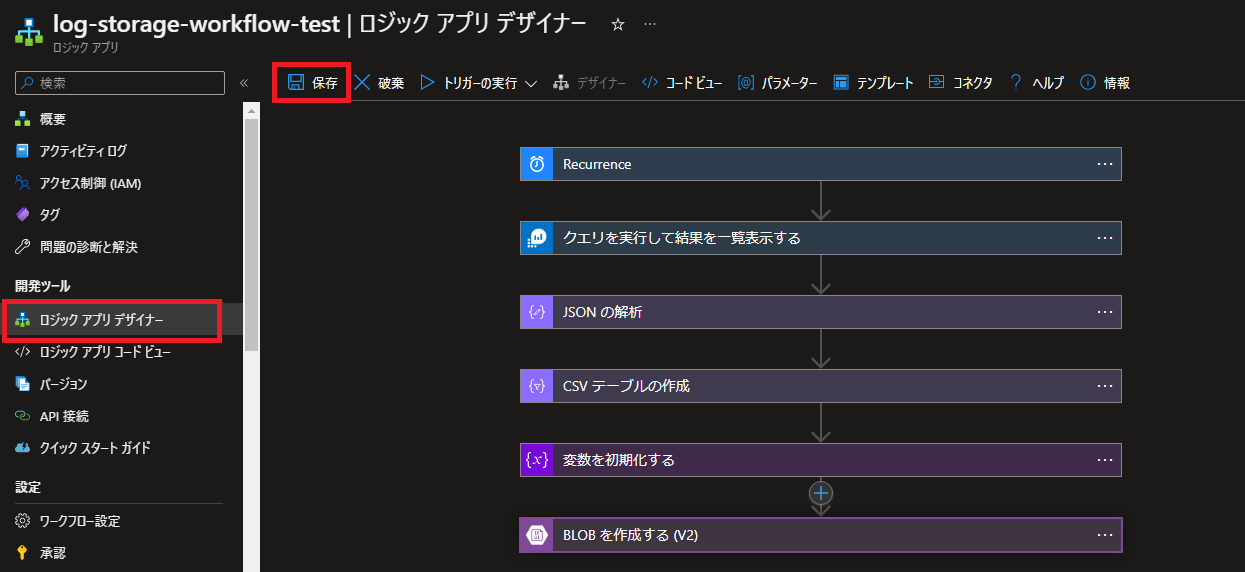This screenshot has width=1245, height=572.
Task: Click the Discard (破棄) toolbar button
Action: coord(379,83)
